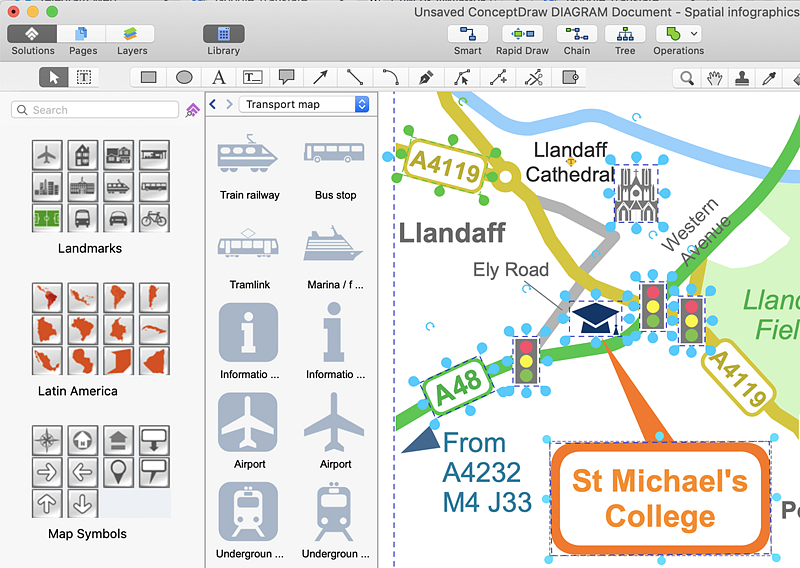Select the Zoom magnifier tool

pyautogui.click(x=687, y=78)
